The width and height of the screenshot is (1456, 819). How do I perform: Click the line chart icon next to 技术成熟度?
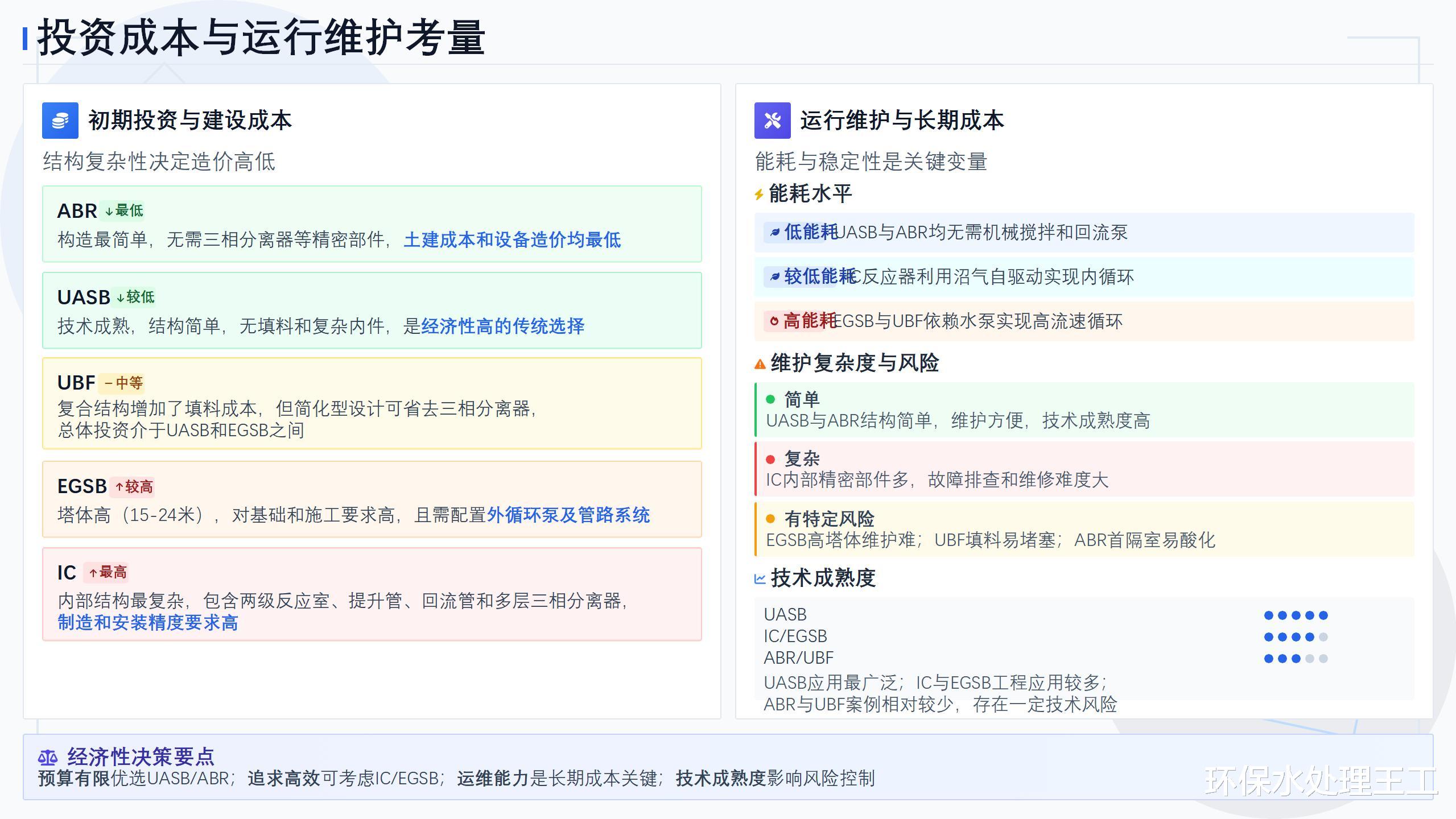[760, 579]
